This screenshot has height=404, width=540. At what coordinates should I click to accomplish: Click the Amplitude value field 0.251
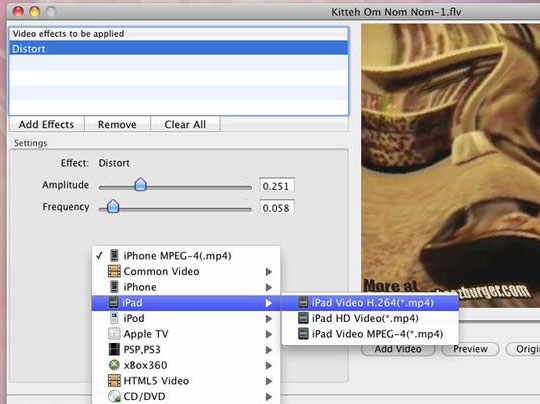point(277,186)
